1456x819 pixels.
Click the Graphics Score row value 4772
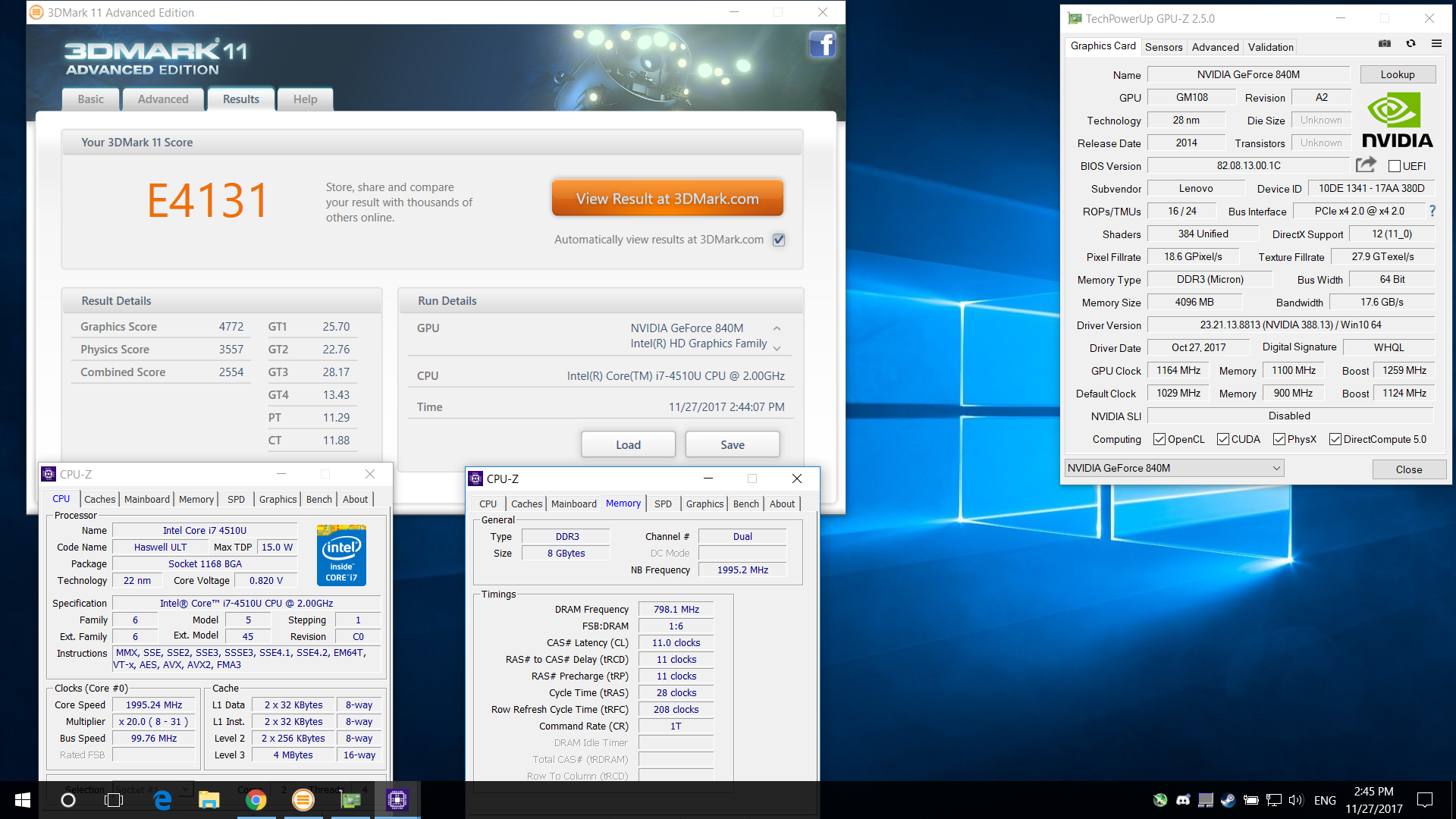[231, 327]
